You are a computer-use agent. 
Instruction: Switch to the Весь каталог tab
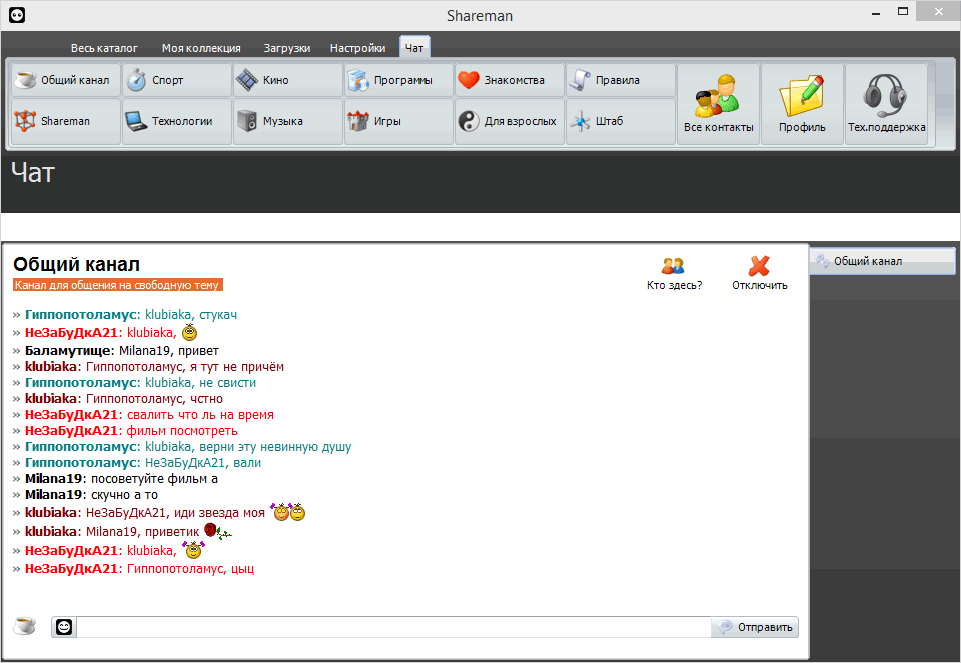pos(104,48)
